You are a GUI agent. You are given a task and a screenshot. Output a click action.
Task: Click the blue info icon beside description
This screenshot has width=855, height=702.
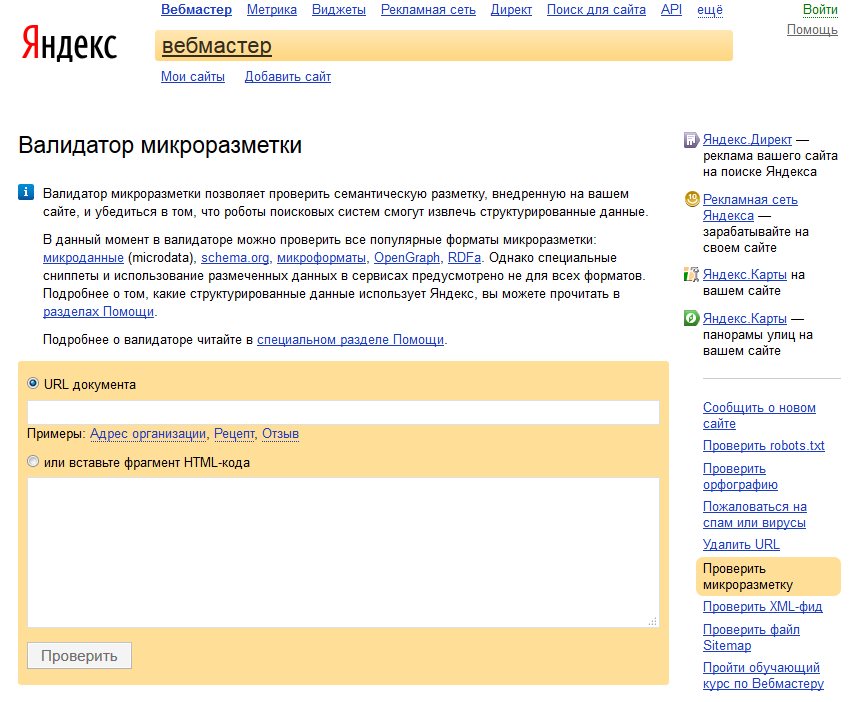pyautogui.click(x=26, y=193)
